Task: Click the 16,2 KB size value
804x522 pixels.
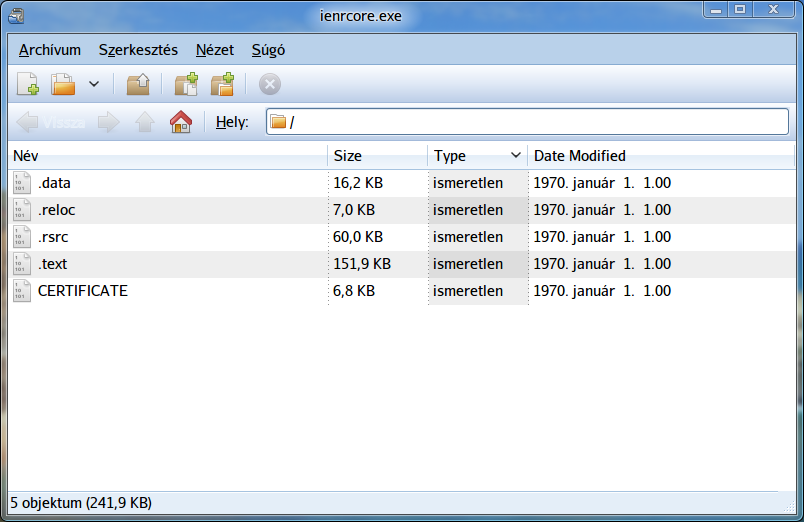Action: [x=358, y=183]
